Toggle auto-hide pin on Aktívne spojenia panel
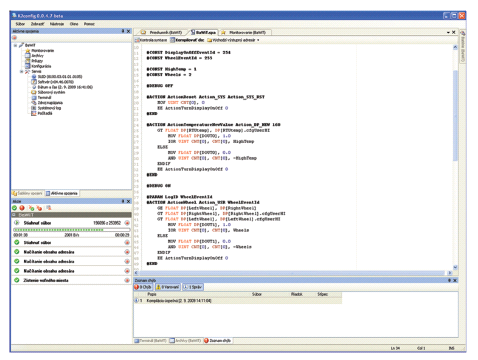 pyautogui.click(x=123, y=31)
